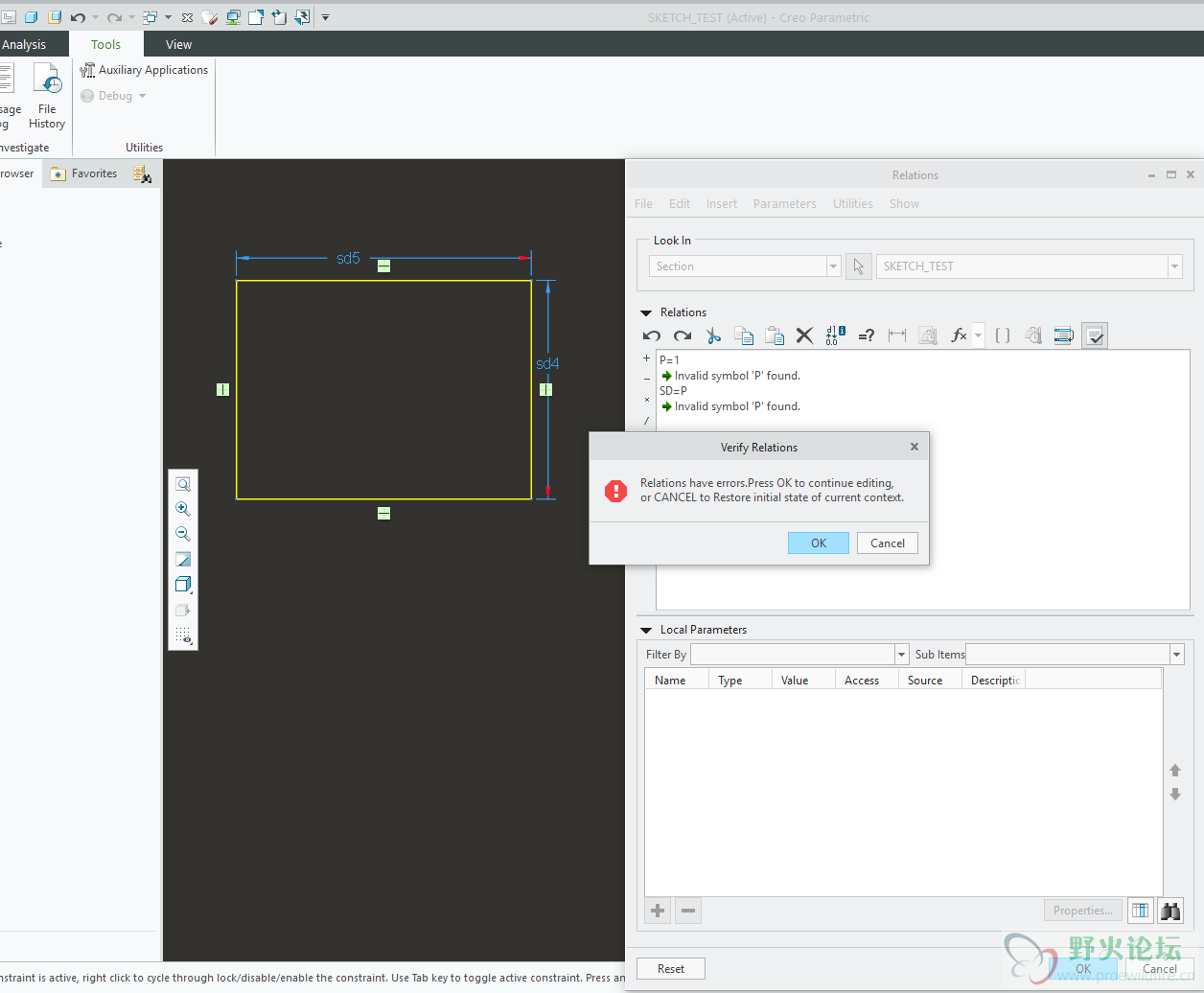Viewport: 1204px width, 993px height.
Task: Collapse the Local Parameters section
Action: tap(646, 631)
